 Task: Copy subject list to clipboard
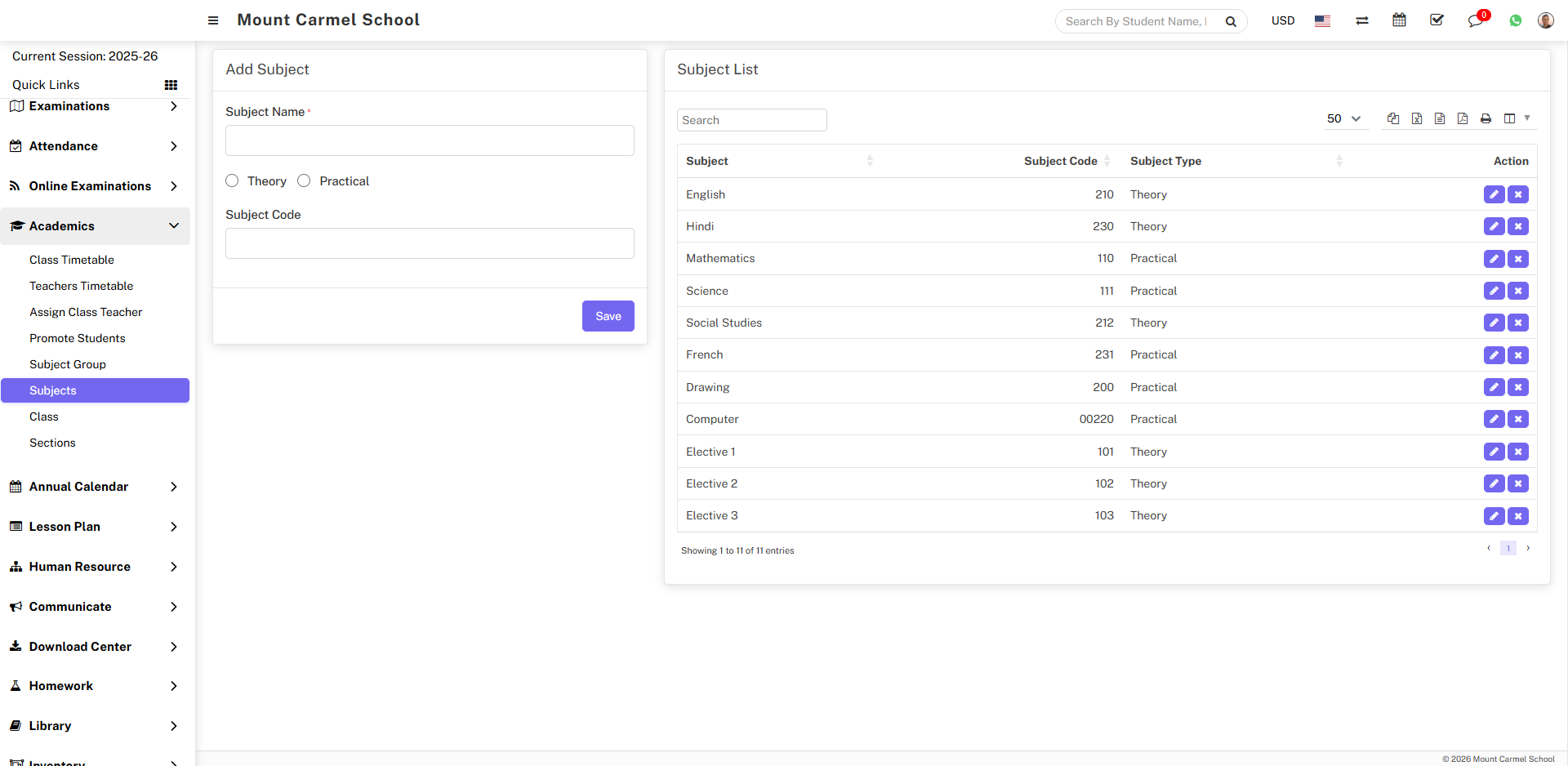1393,119
